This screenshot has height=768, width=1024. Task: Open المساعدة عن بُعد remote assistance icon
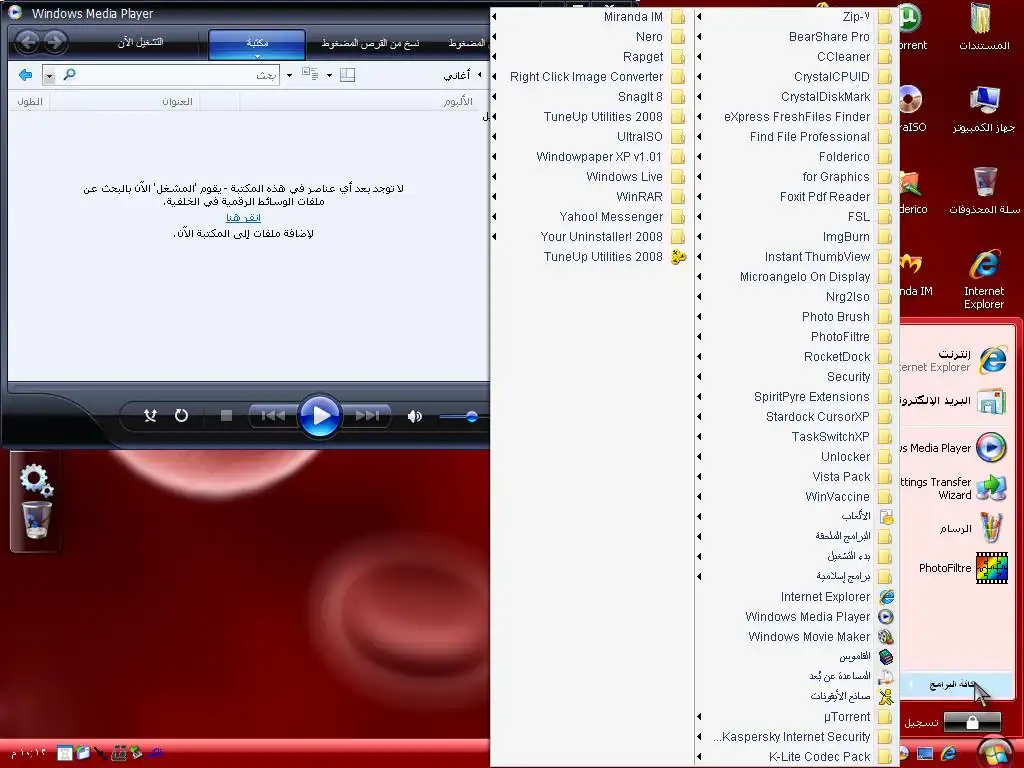886,677
